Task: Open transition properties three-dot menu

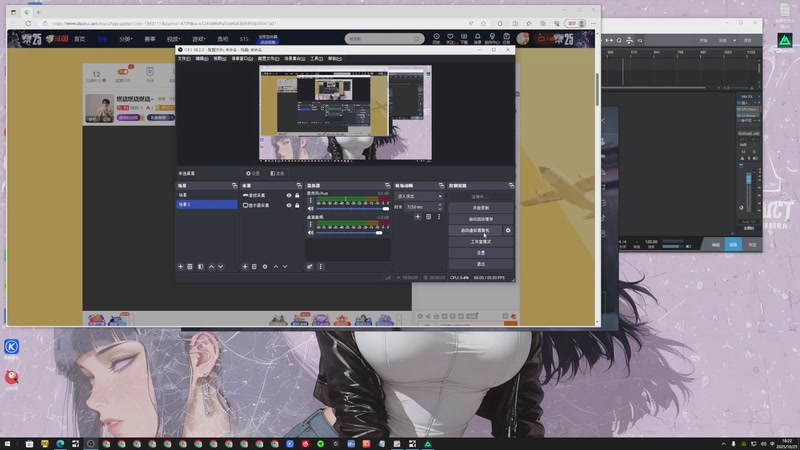Action: coord(439,217)
